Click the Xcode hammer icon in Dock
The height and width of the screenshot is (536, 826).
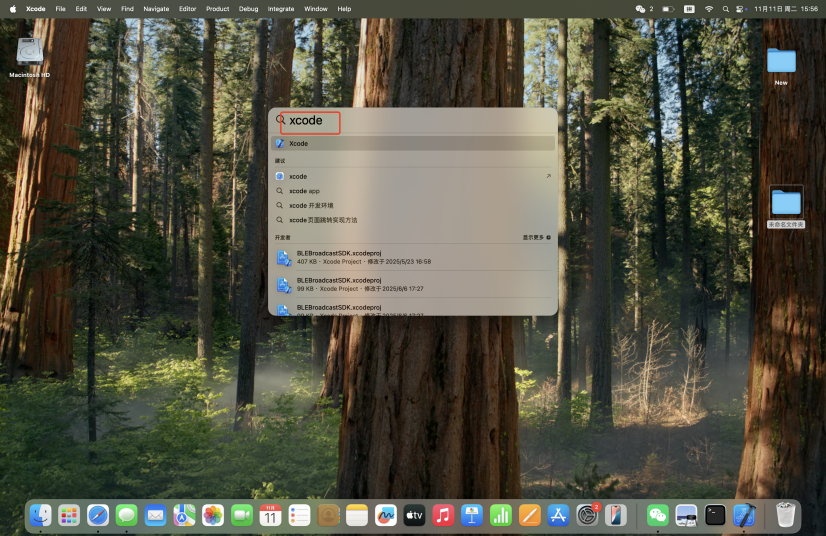click(x=744, y=515)
